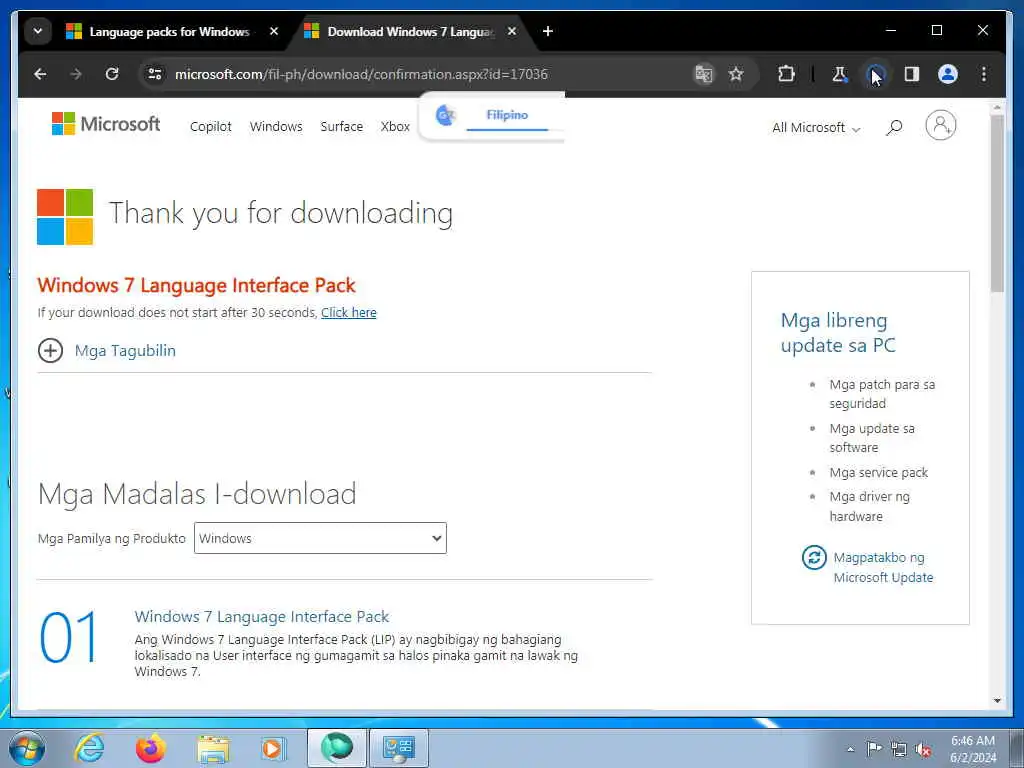Switch to Language packs for Windows tab

[x=170, y=31]
